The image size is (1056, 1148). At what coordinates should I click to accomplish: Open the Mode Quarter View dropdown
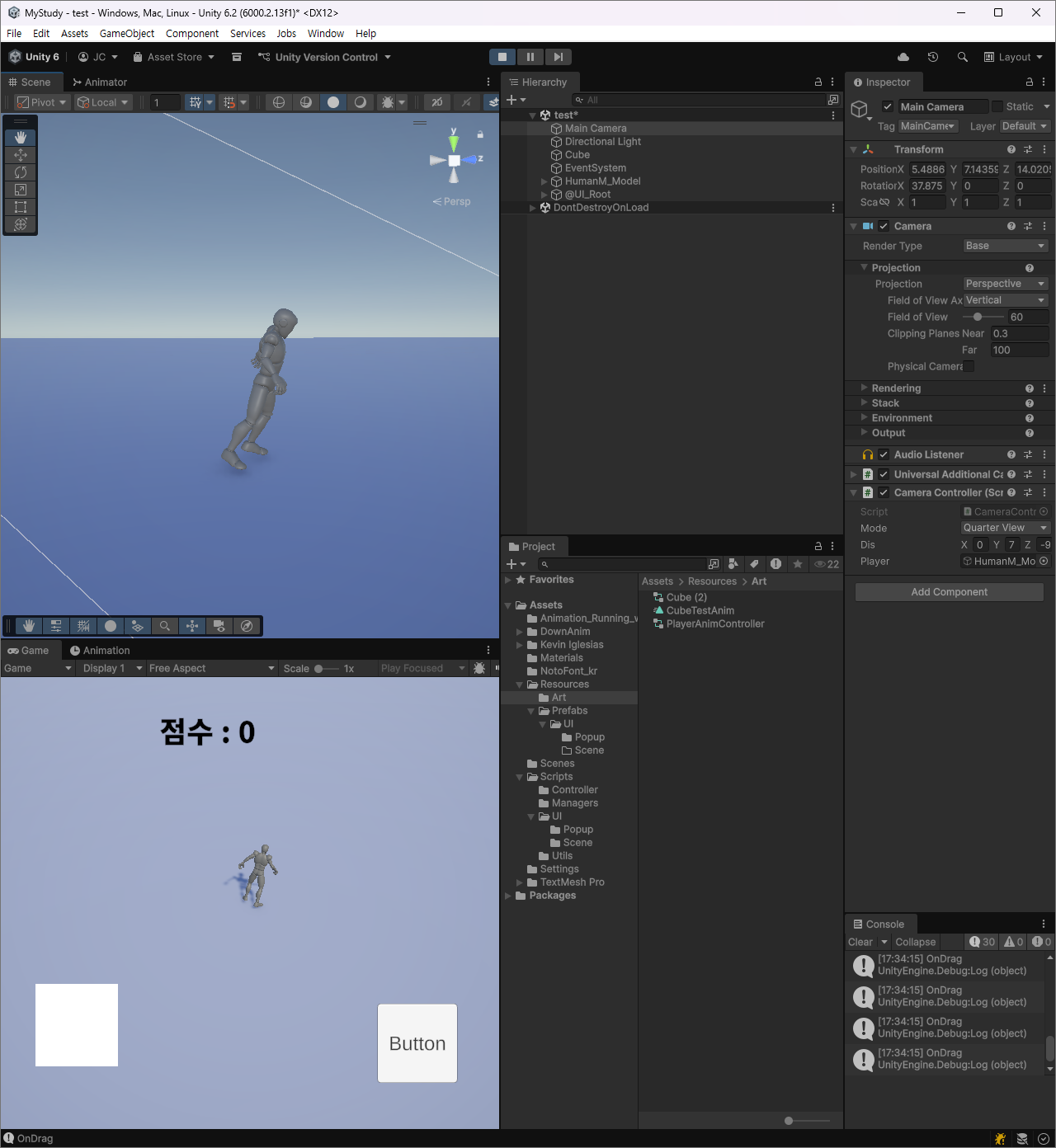(1005, 528)
